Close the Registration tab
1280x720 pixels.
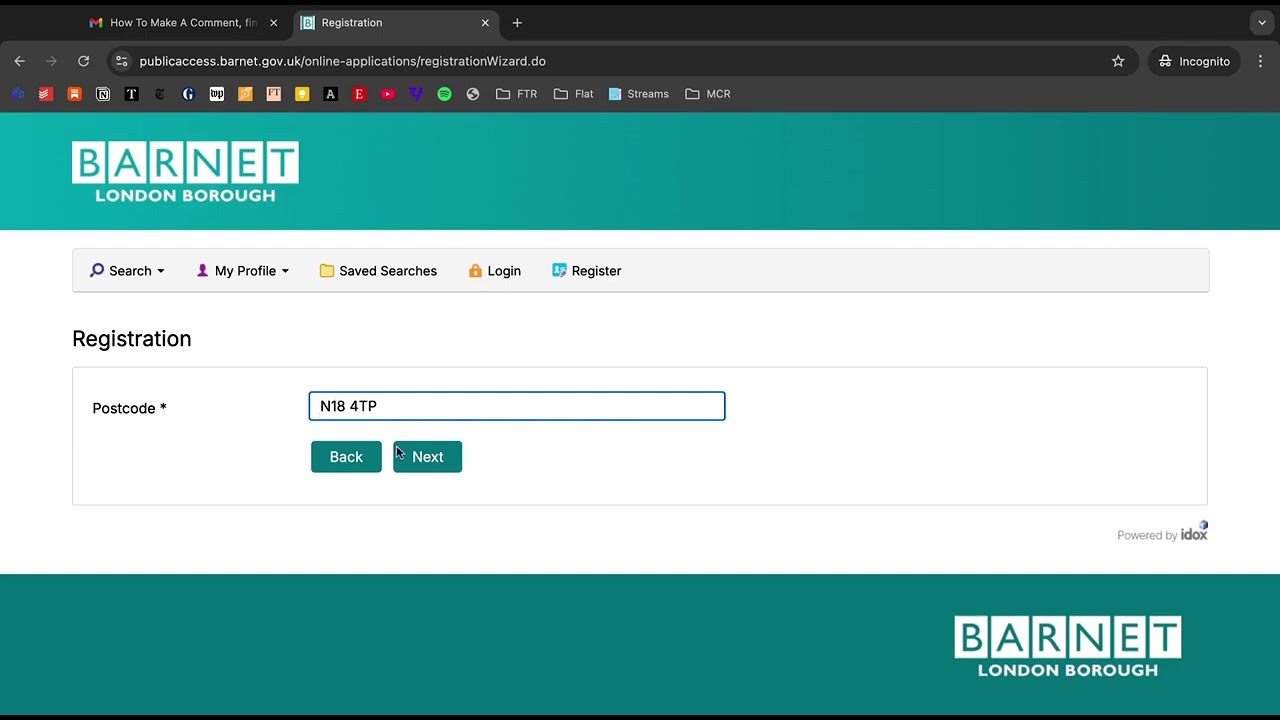click(x=485, y=22)
